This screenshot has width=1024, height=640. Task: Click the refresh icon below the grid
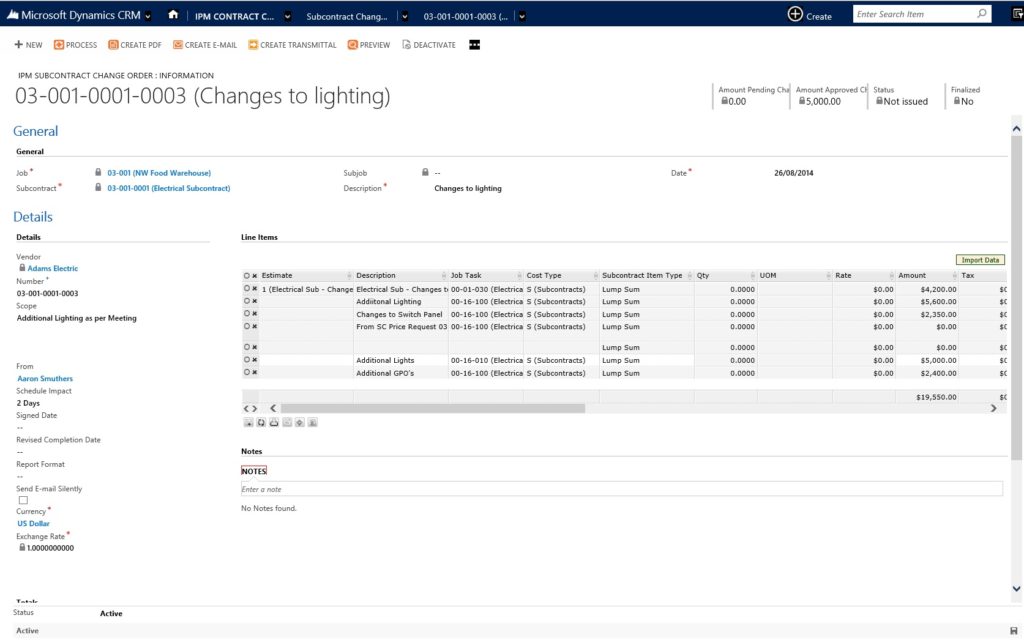[261, 423]
